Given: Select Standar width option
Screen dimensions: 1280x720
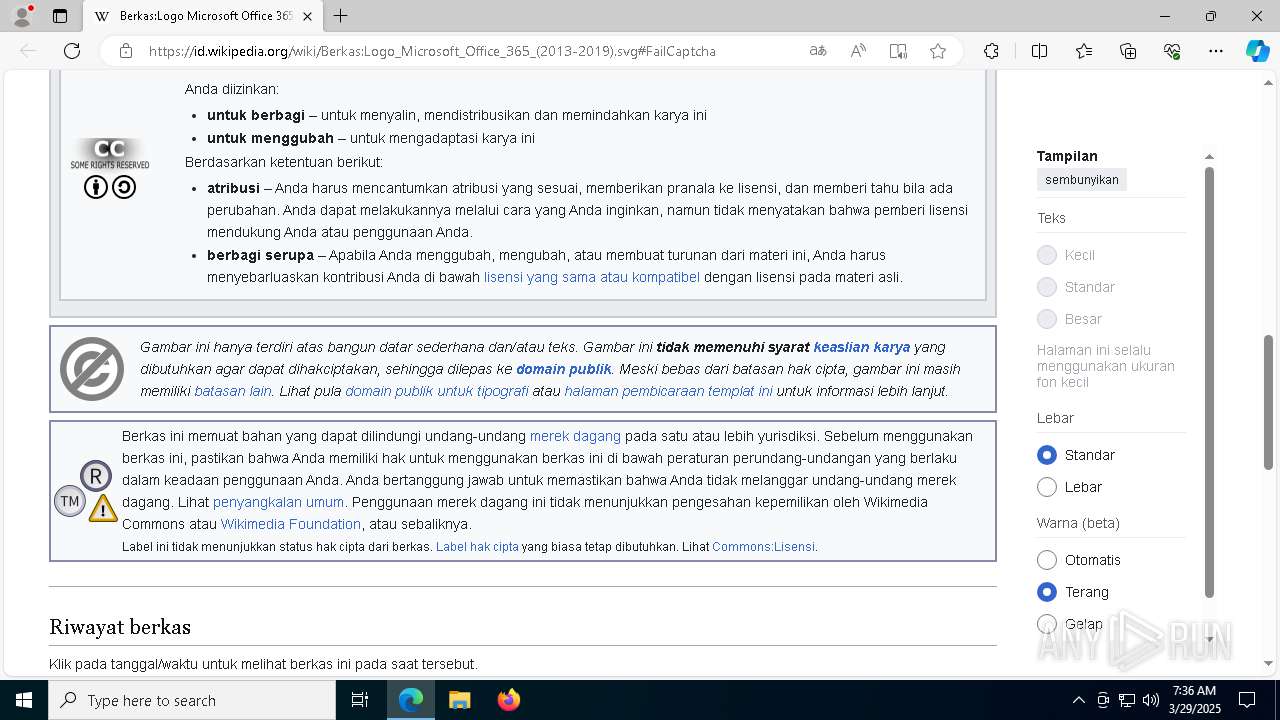Looking at the screenshot, I should click(1047, 455).
